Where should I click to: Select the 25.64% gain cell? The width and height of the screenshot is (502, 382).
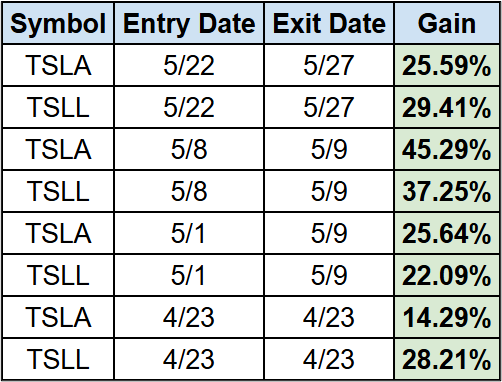tap(447, 233)
